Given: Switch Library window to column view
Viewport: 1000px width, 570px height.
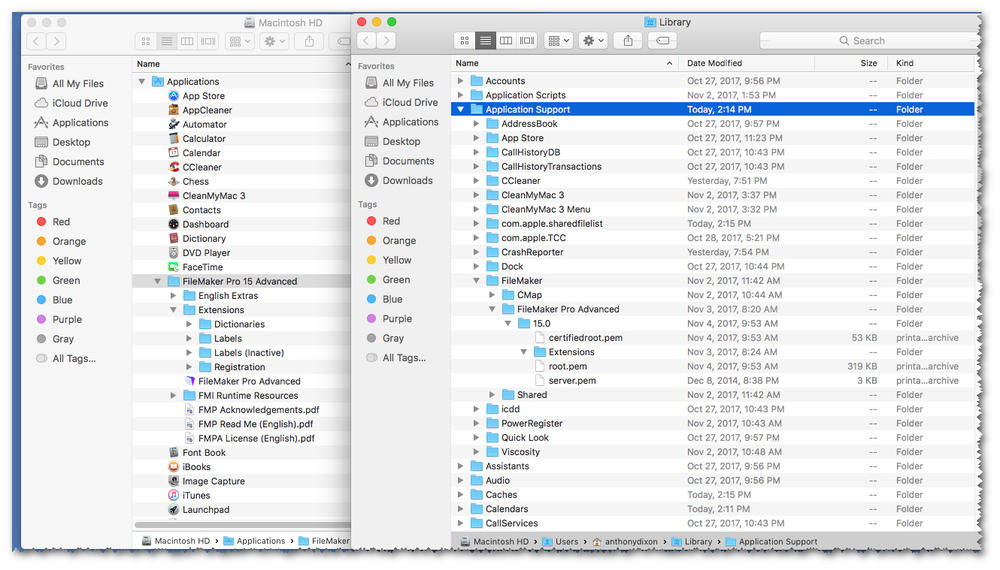Looking at the screenshot, I should pos(506,41).
